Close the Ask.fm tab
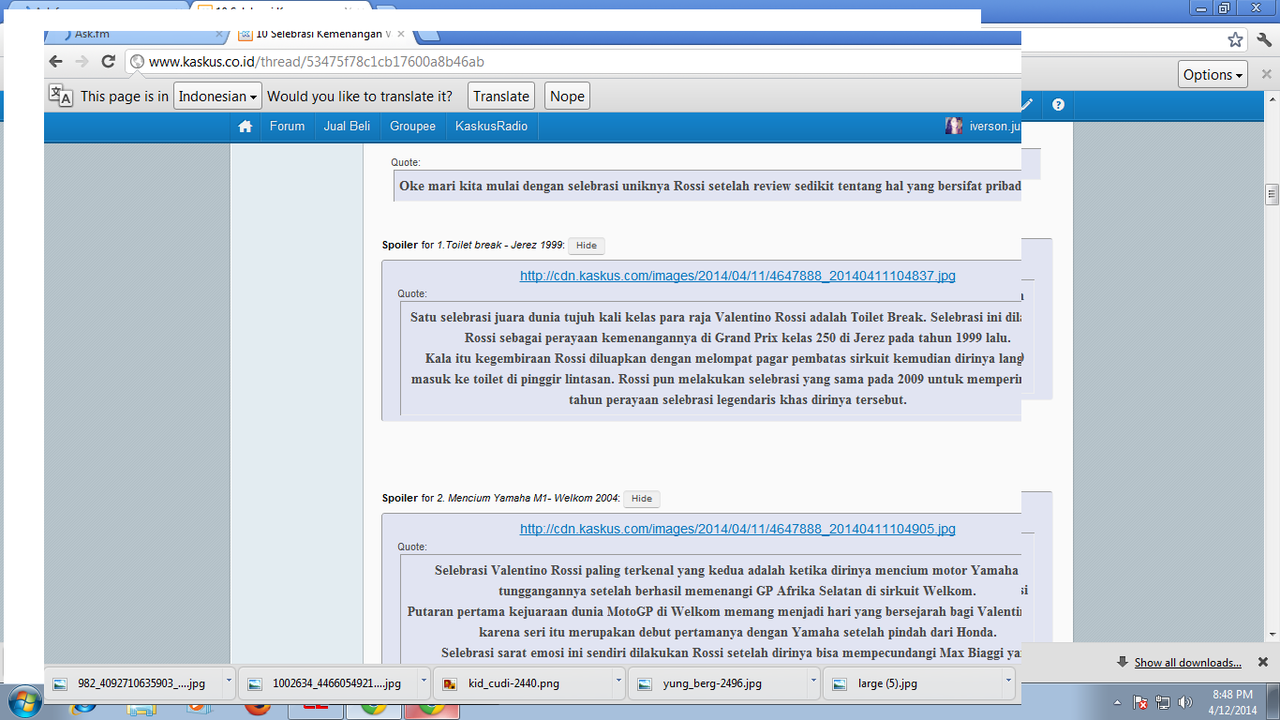The height and width of the screenshot is (720, 1280). coord(219,34)
